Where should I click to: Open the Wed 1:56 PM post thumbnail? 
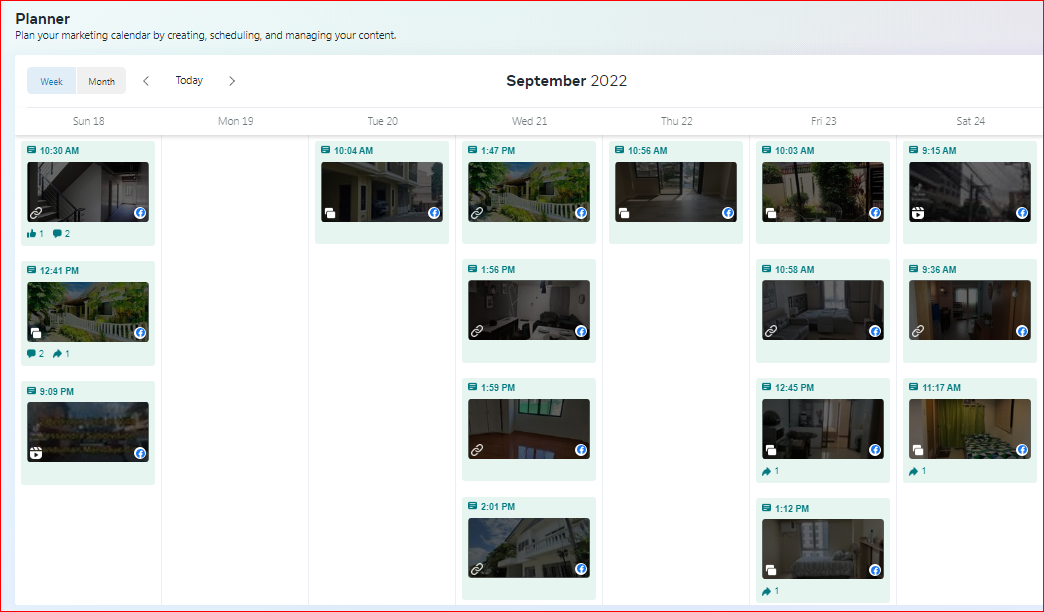pos(529,310)
